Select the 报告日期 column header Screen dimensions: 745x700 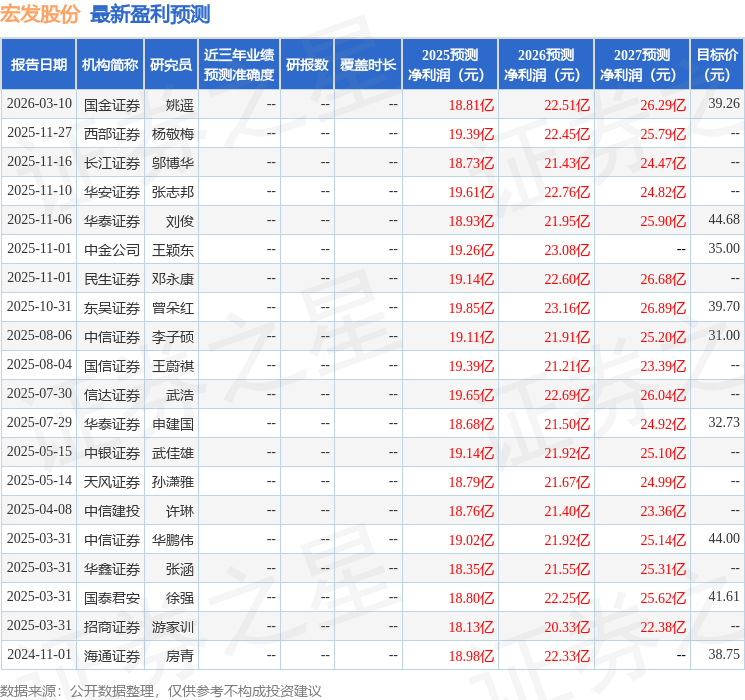[x=38, y=65]
